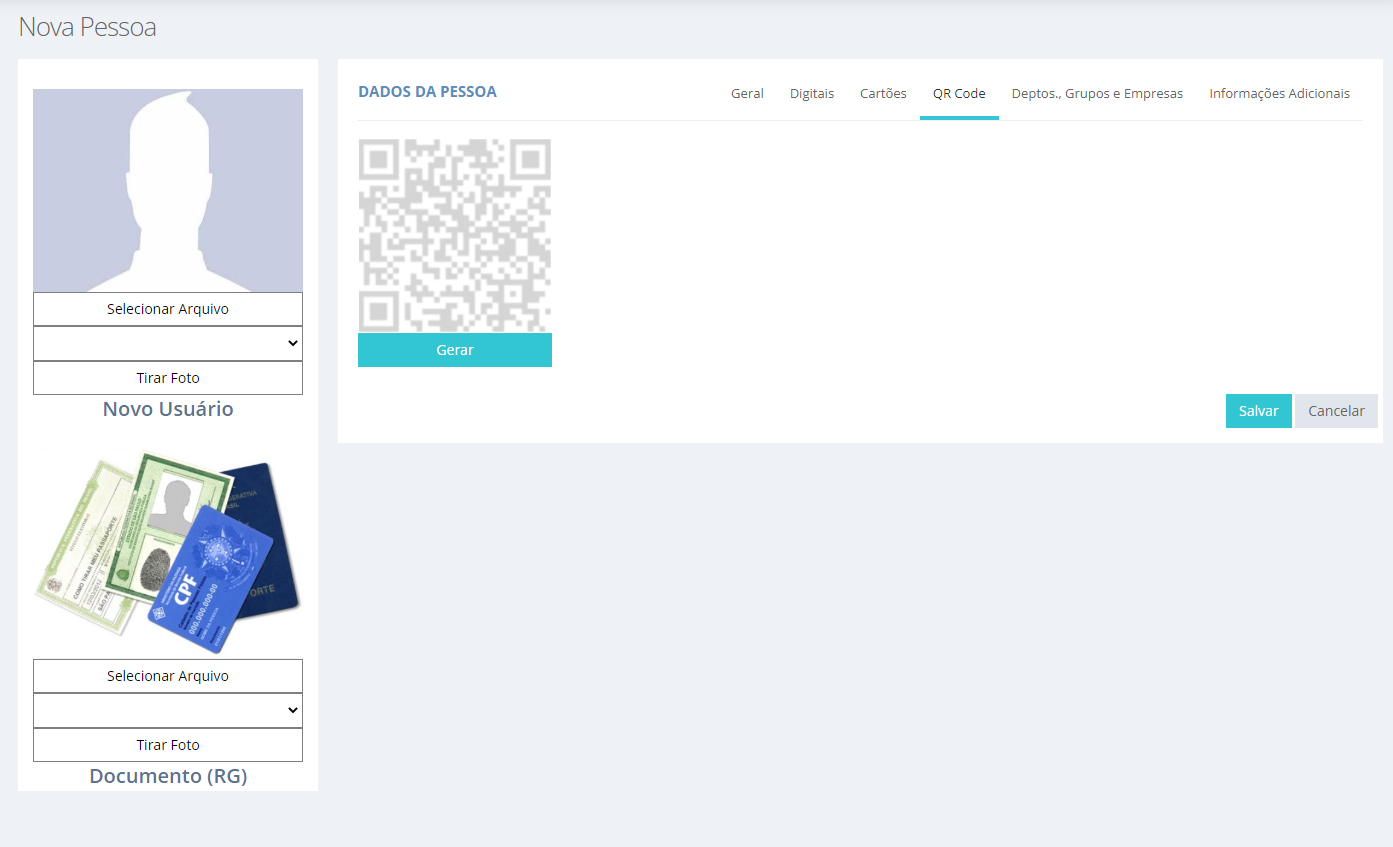Viewport: 1393px width, 847px height.
Task: Take photo for Novo Usuário
Action: (168, 378)
